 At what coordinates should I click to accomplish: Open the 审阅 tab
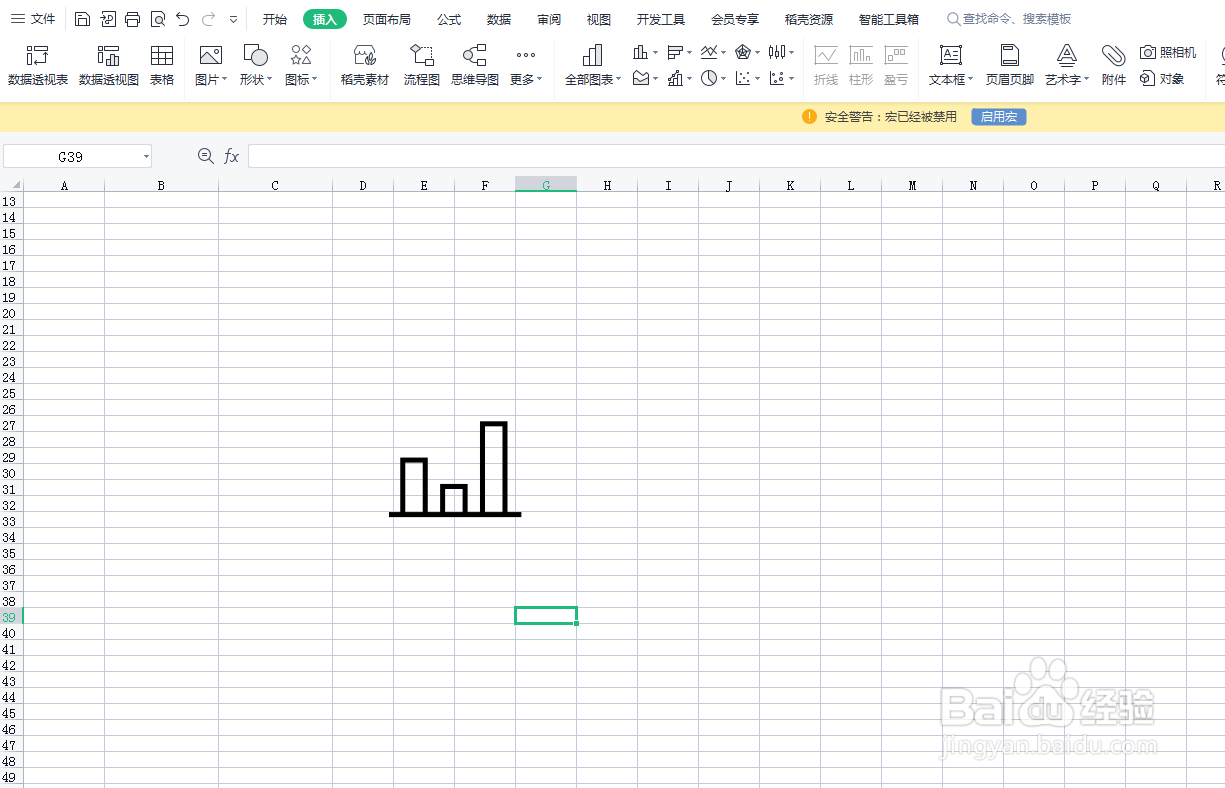click(549, 19)
